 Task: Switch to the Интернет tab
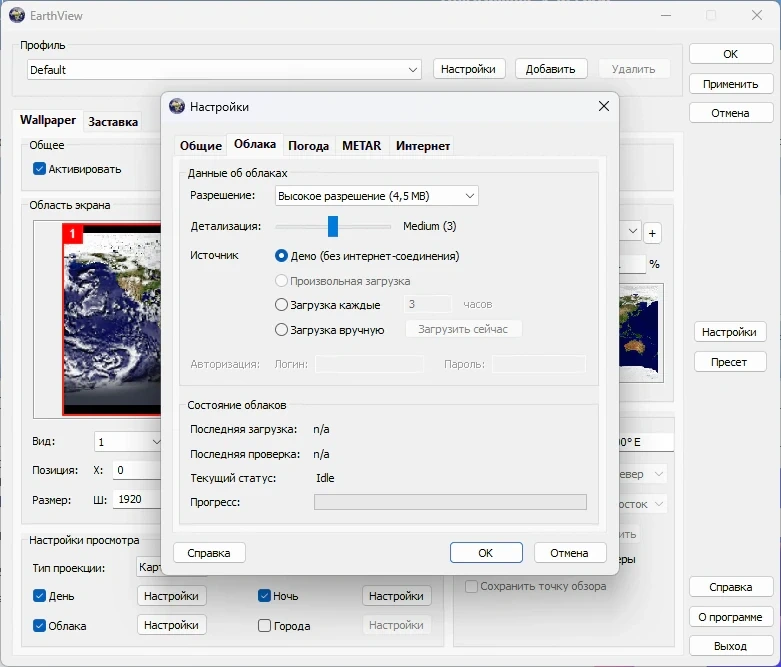point(422,145)
